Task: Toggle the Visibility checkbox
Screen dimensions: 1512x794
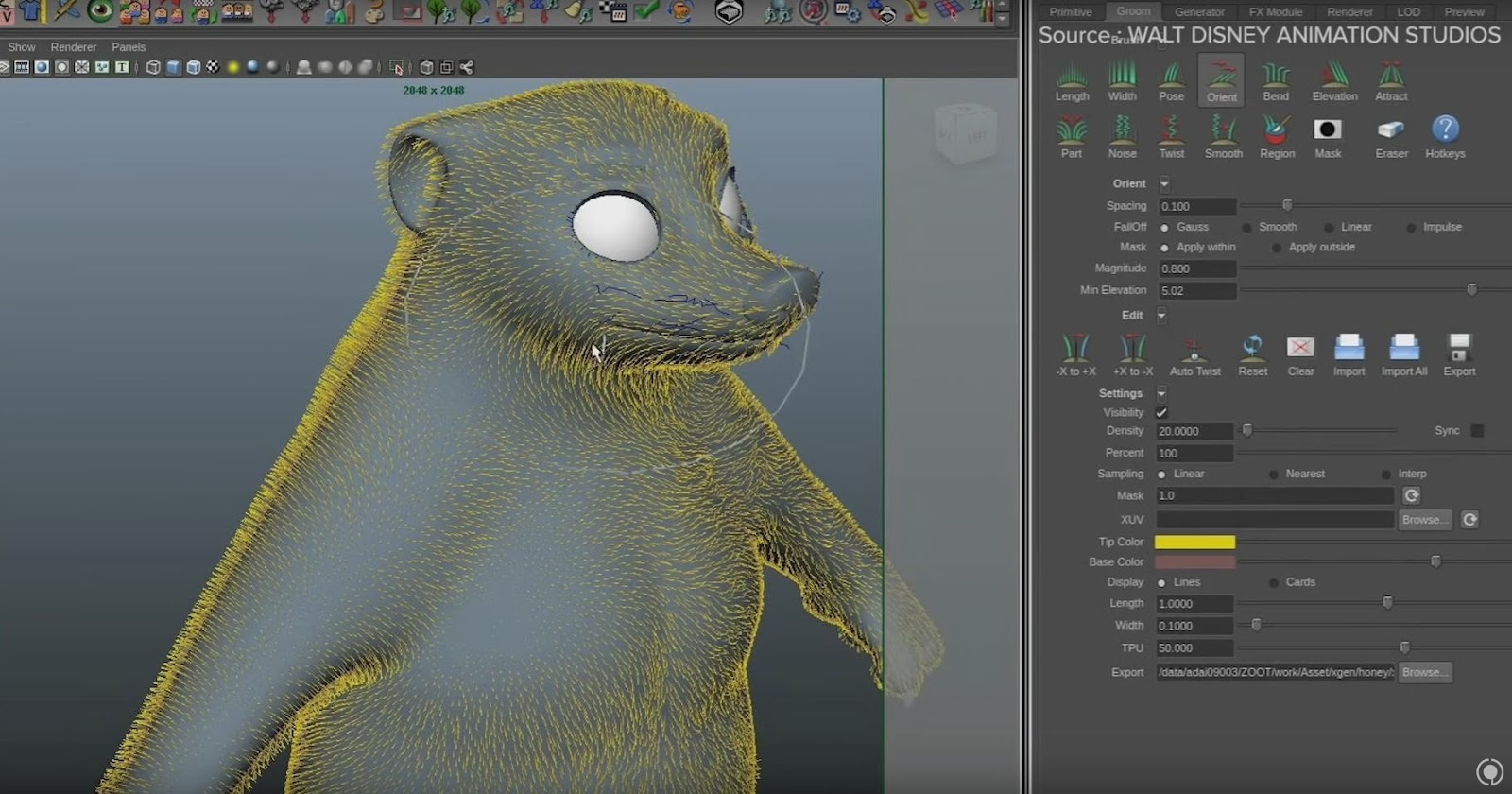Action: (1161, 412)
